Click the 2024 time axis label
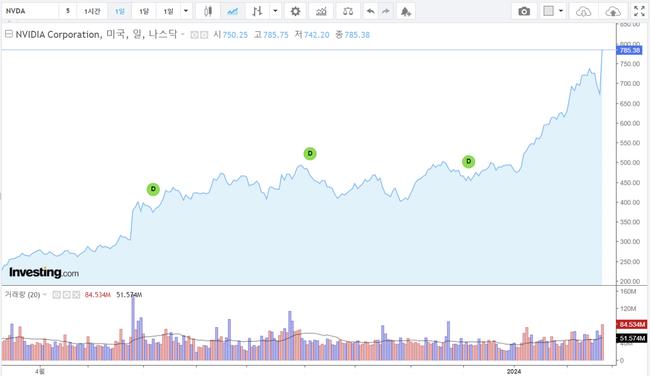650x376 pixels. coord(514,371)
